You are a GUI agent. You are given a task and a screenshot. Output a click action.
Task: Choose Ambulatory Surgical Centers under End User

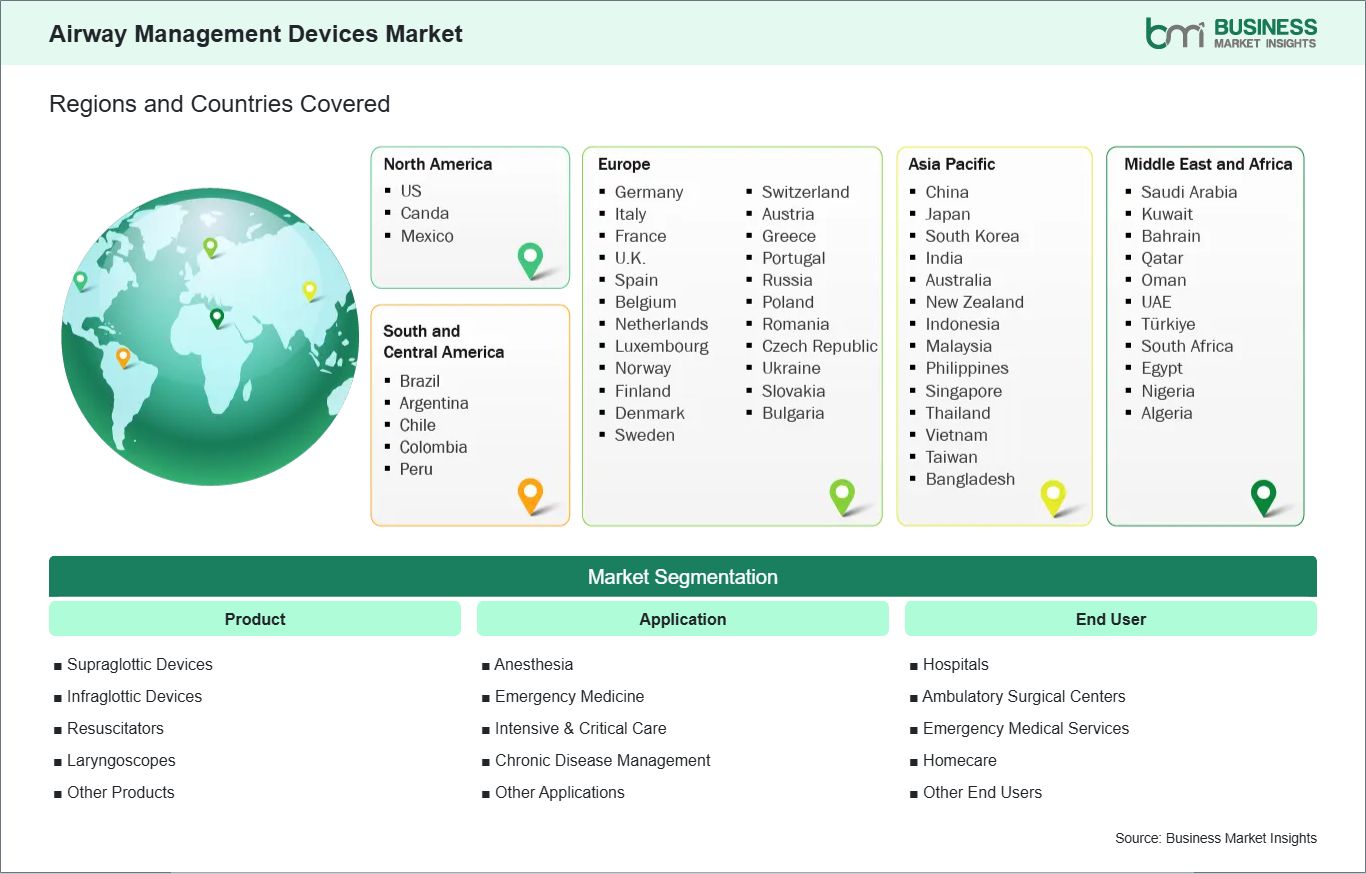[x=1023, y=696]
